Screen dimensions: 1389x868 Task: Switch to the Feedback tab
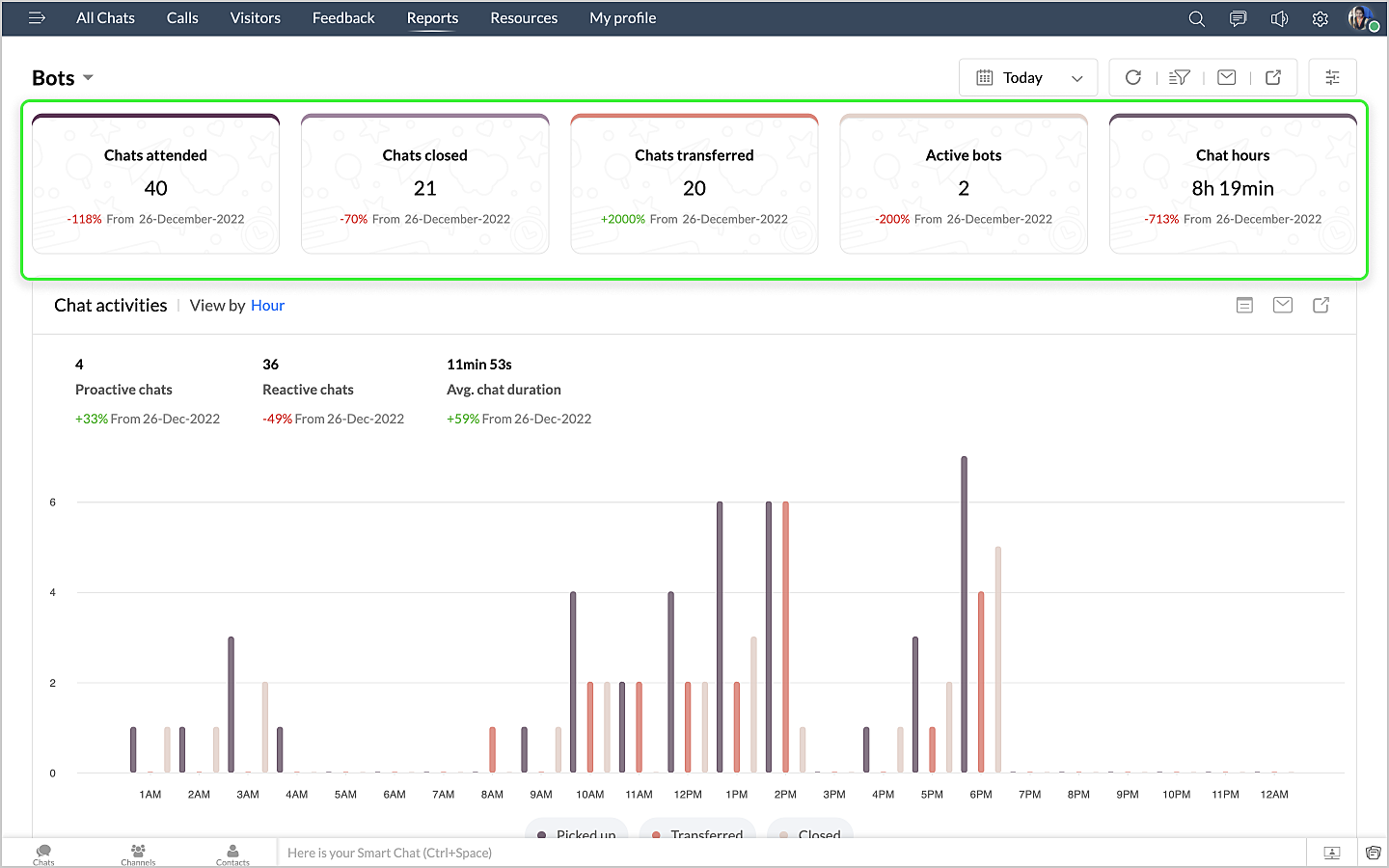(x=343, y=18)
